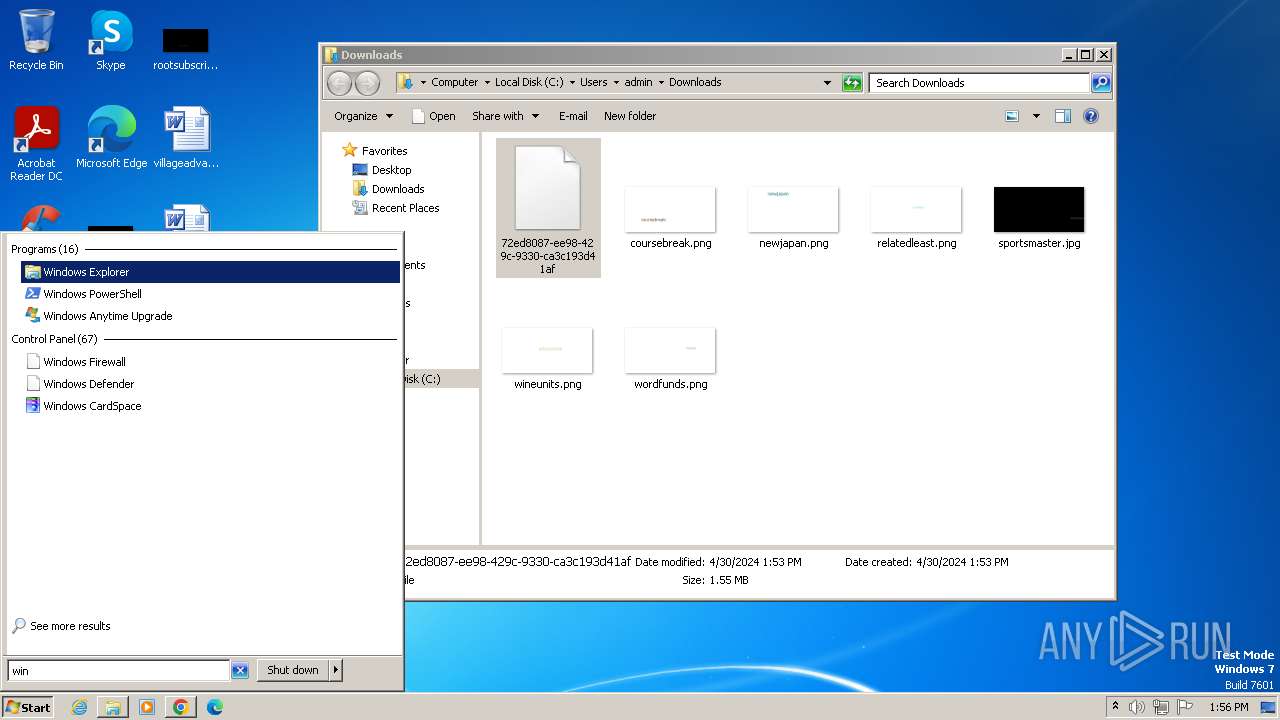Viewport: 1280px width, 720px height.
Task: Click the volume icon in system tray
Action: tap(1137, 707)
